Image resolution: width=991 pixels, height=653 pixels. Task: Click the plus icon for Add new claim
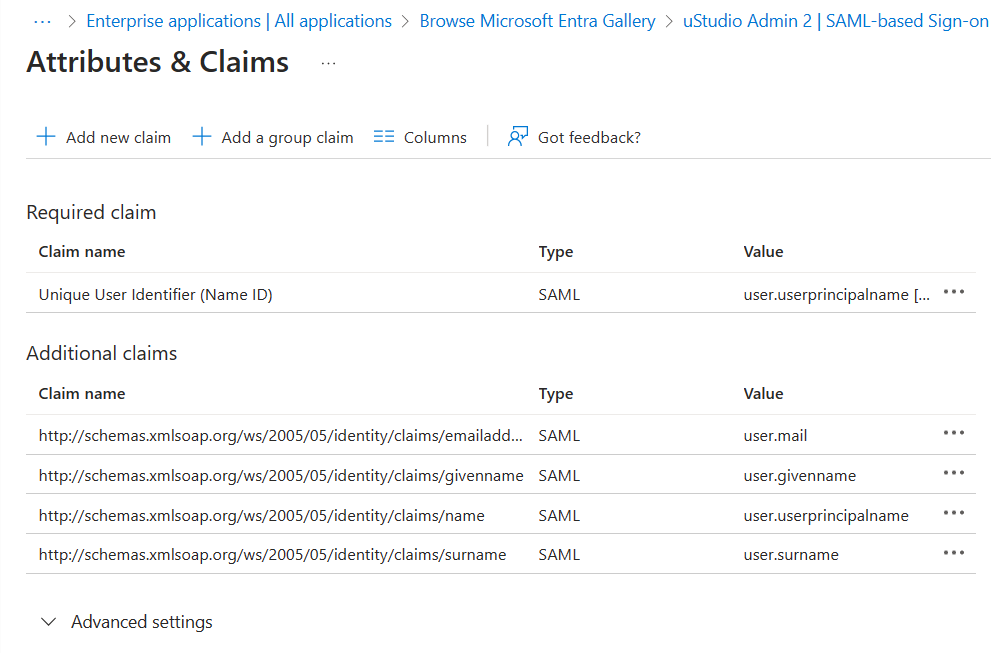pyautogui.click(x=45, y=137)
